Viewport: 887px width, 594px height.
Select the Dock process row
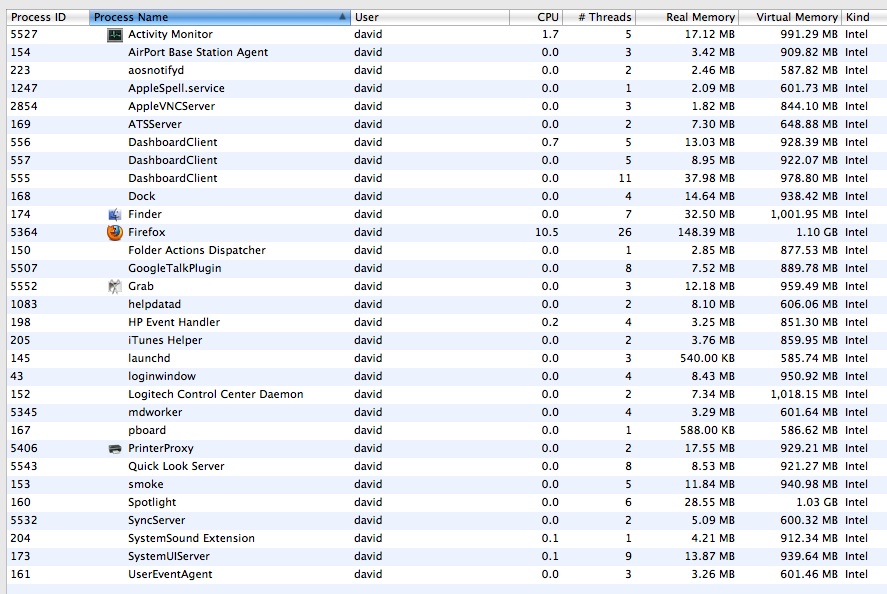(x=447, y=196)
